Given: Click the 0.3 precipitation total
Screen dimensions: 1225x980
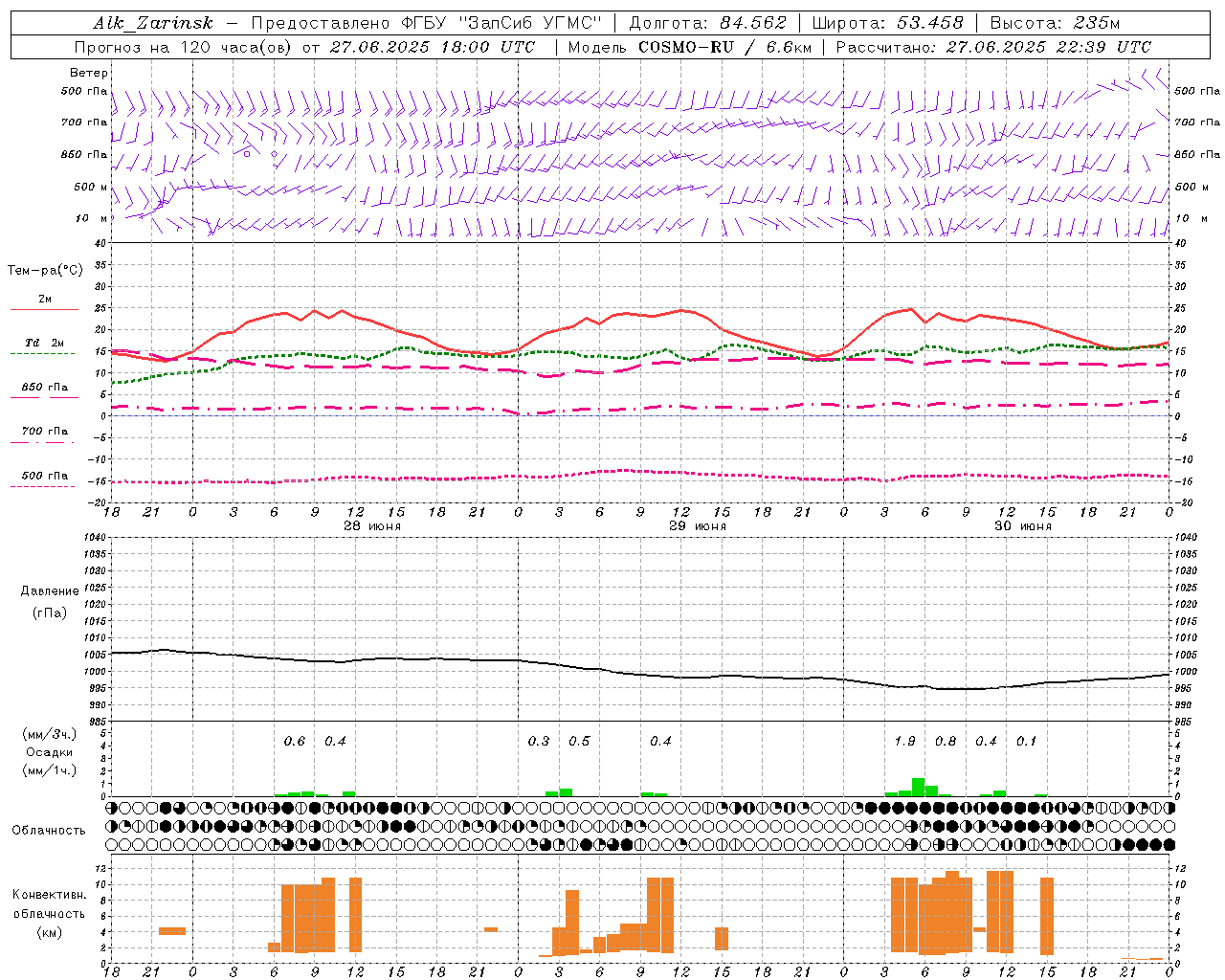Looking at the screenshot, I should click(539, 742).
